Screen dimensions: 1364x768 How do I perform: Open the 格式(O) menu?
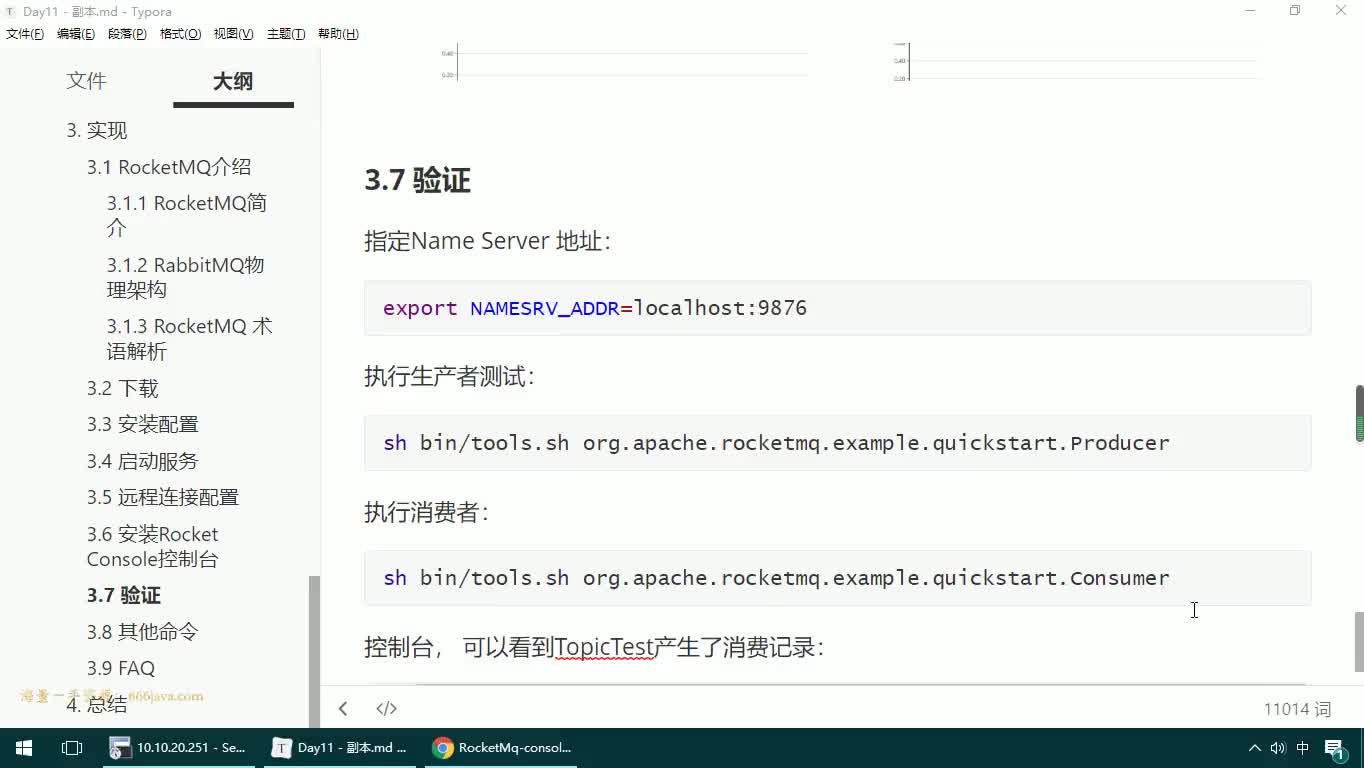click(181, 34)
